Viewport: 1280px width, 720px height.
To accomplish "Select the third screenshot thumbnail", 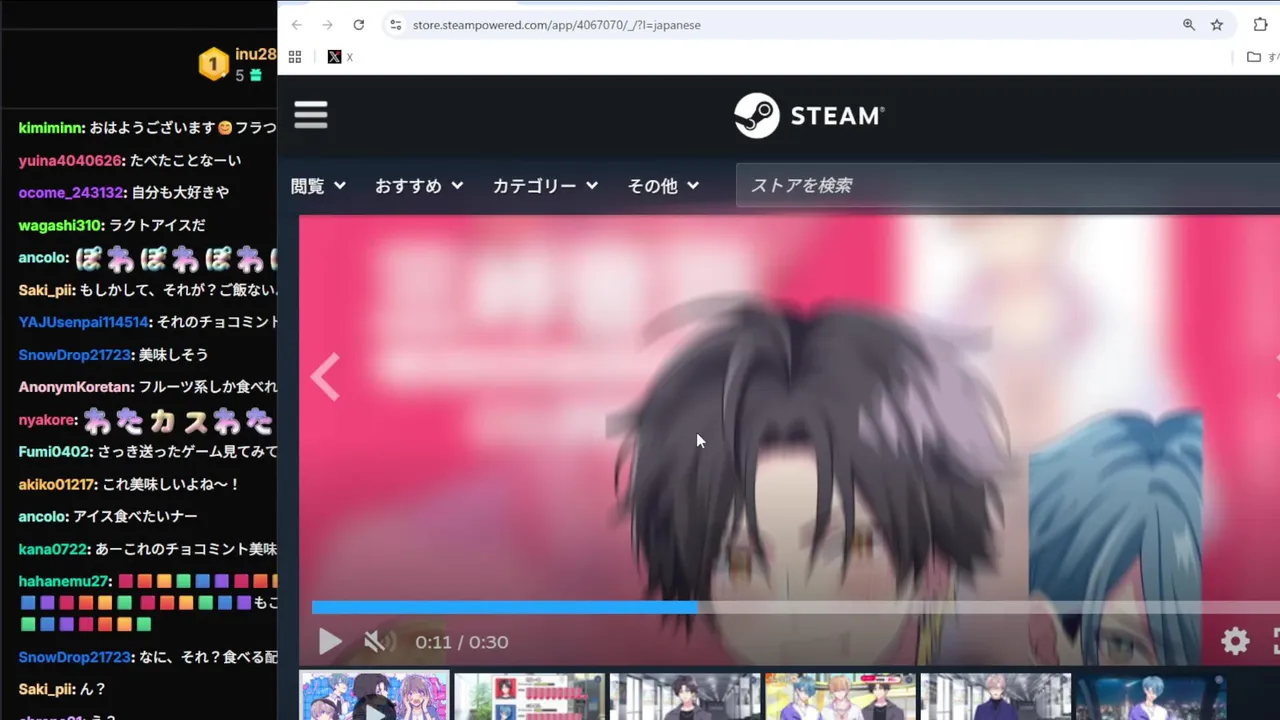I will click(685, 697).
